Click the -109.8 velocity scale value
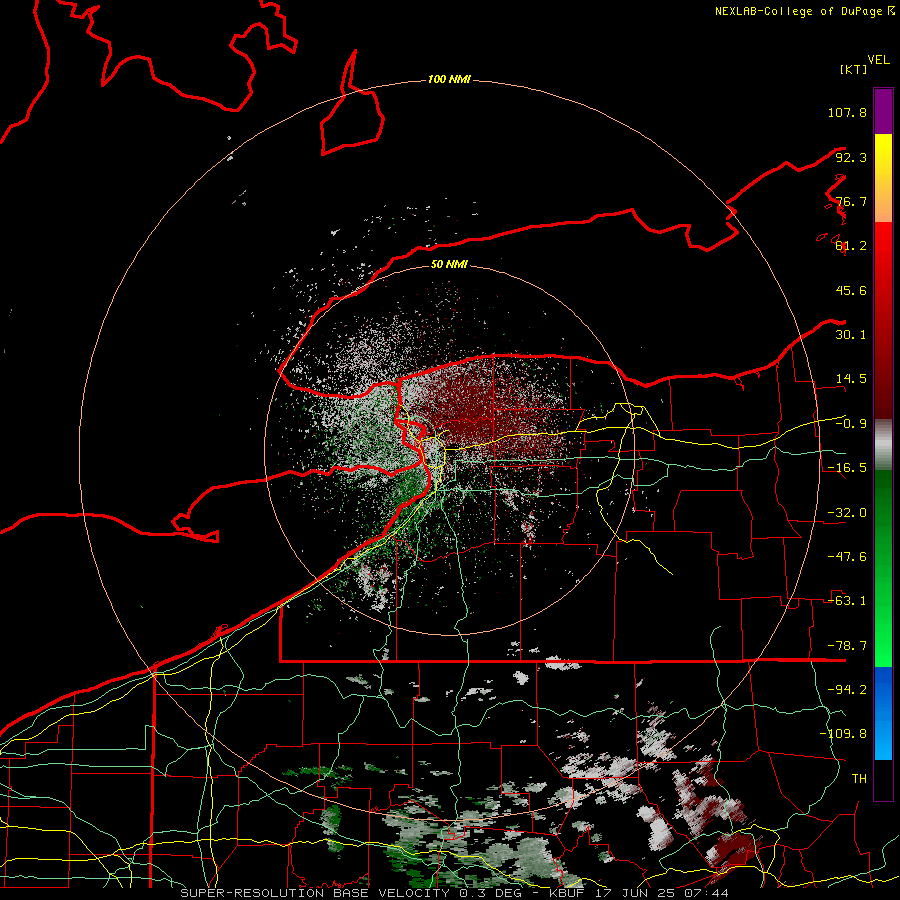 tap(843, 734)
